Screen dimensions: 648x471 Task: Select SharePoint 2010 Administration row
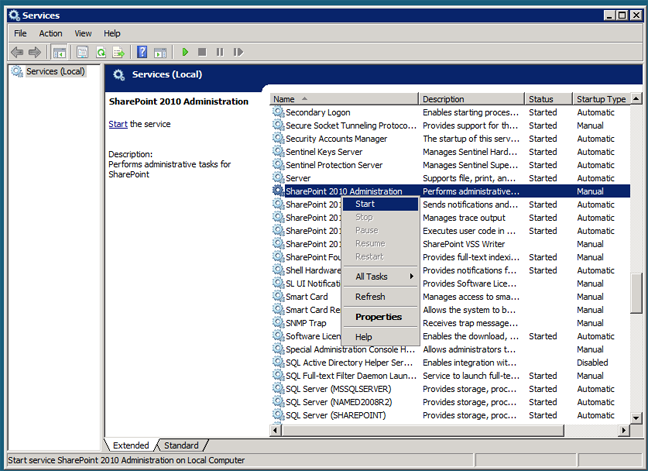[x=450, y=191]
